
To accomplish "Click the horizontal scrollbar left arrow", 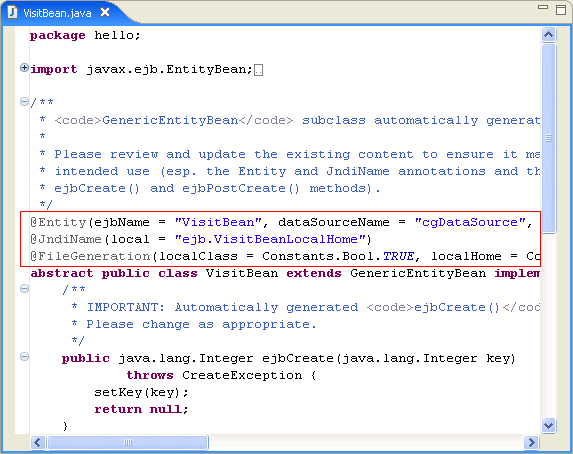I will click(38, 443).
